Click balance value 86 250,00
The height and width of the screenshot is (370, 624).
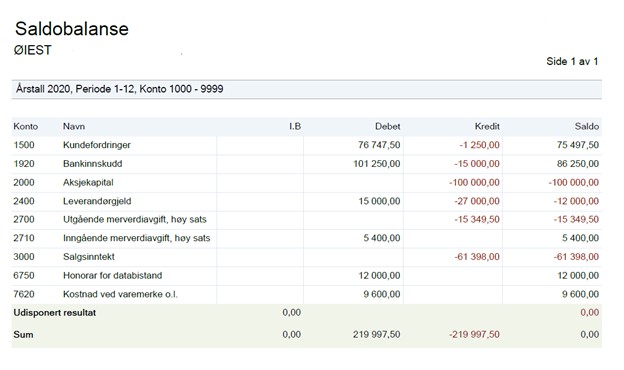tap(577, 164)
